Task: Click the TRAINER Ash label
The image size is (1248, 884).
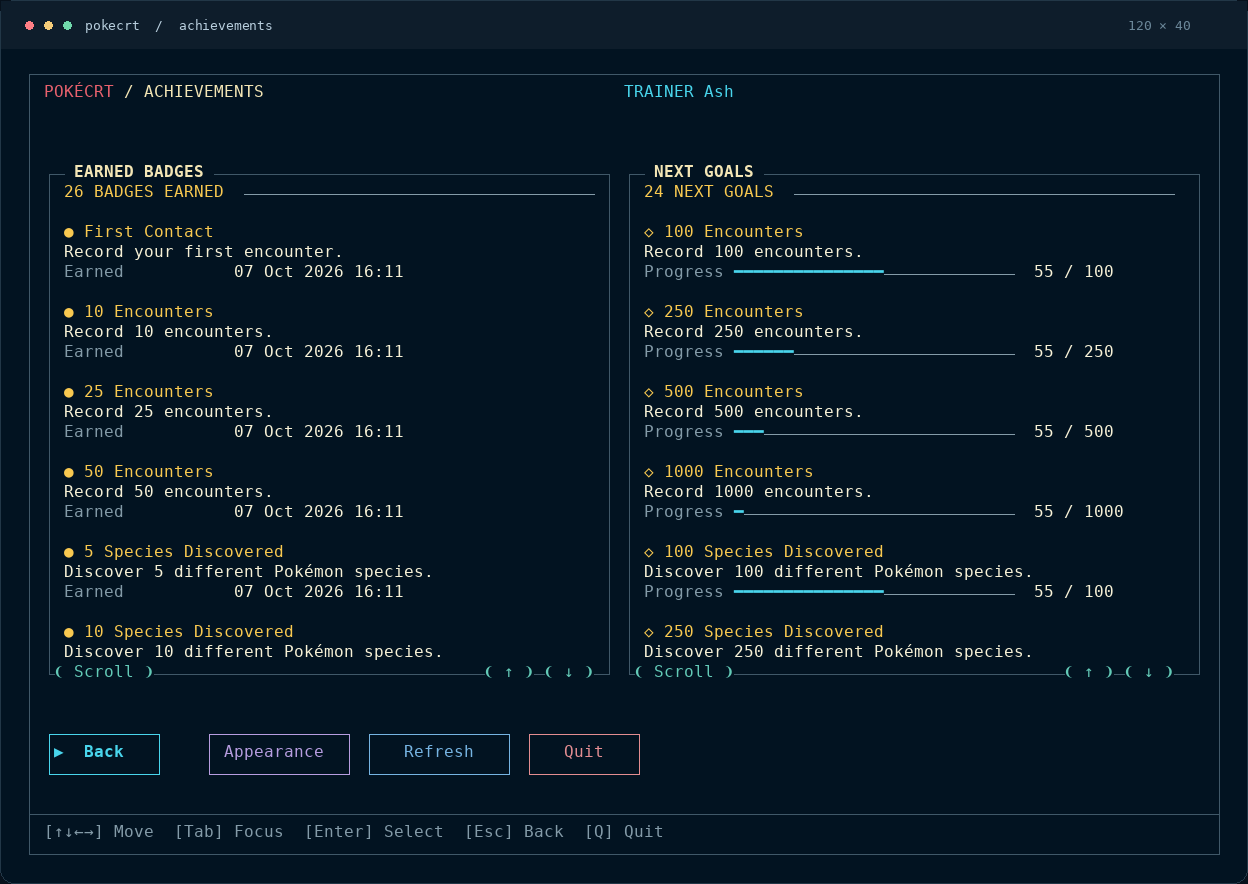Action: [679, 92]
